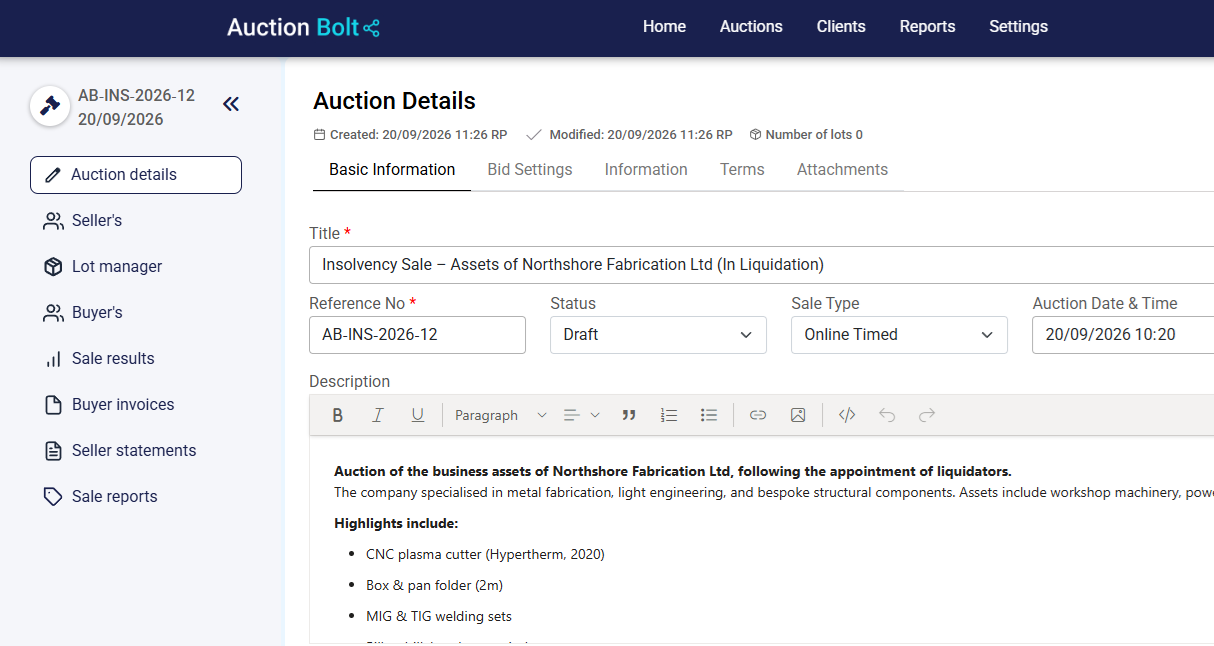Switch to the Terms tab
This screenshot has height=646, width=1214.
click(x=742, y=170)
